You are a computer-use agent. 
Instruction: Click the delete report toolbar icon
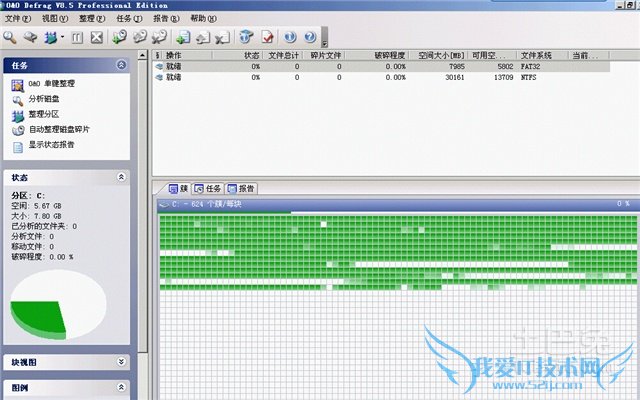point(222,38)
